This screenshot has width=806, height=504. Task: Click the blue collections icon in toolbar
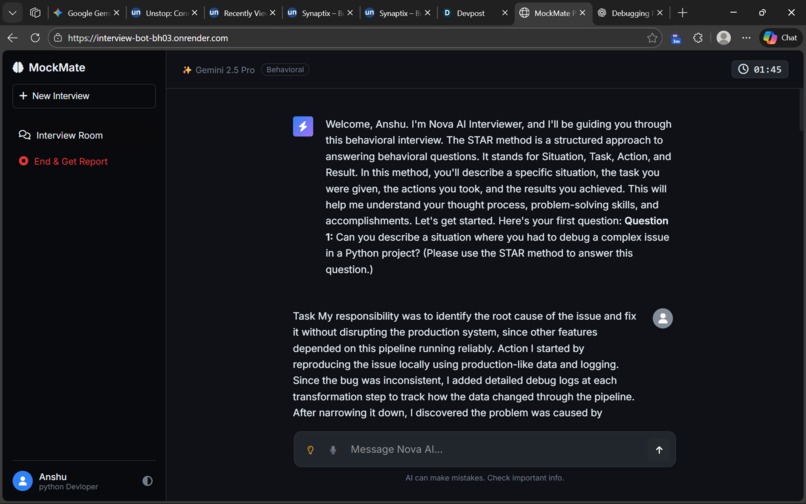676,38
